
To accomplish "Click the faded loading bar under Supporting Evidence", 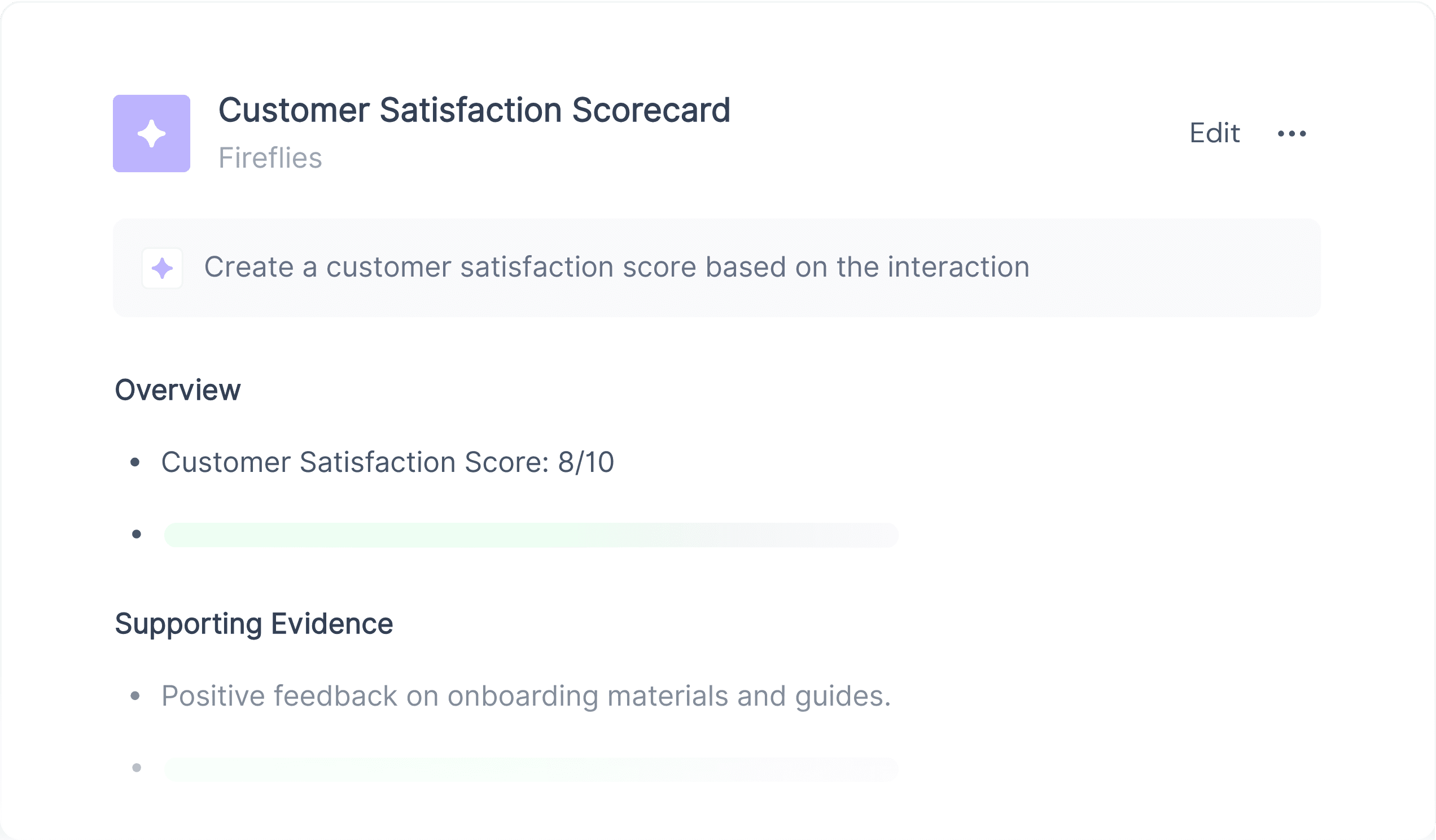I will pyautogui.click(x=531, y=769).
